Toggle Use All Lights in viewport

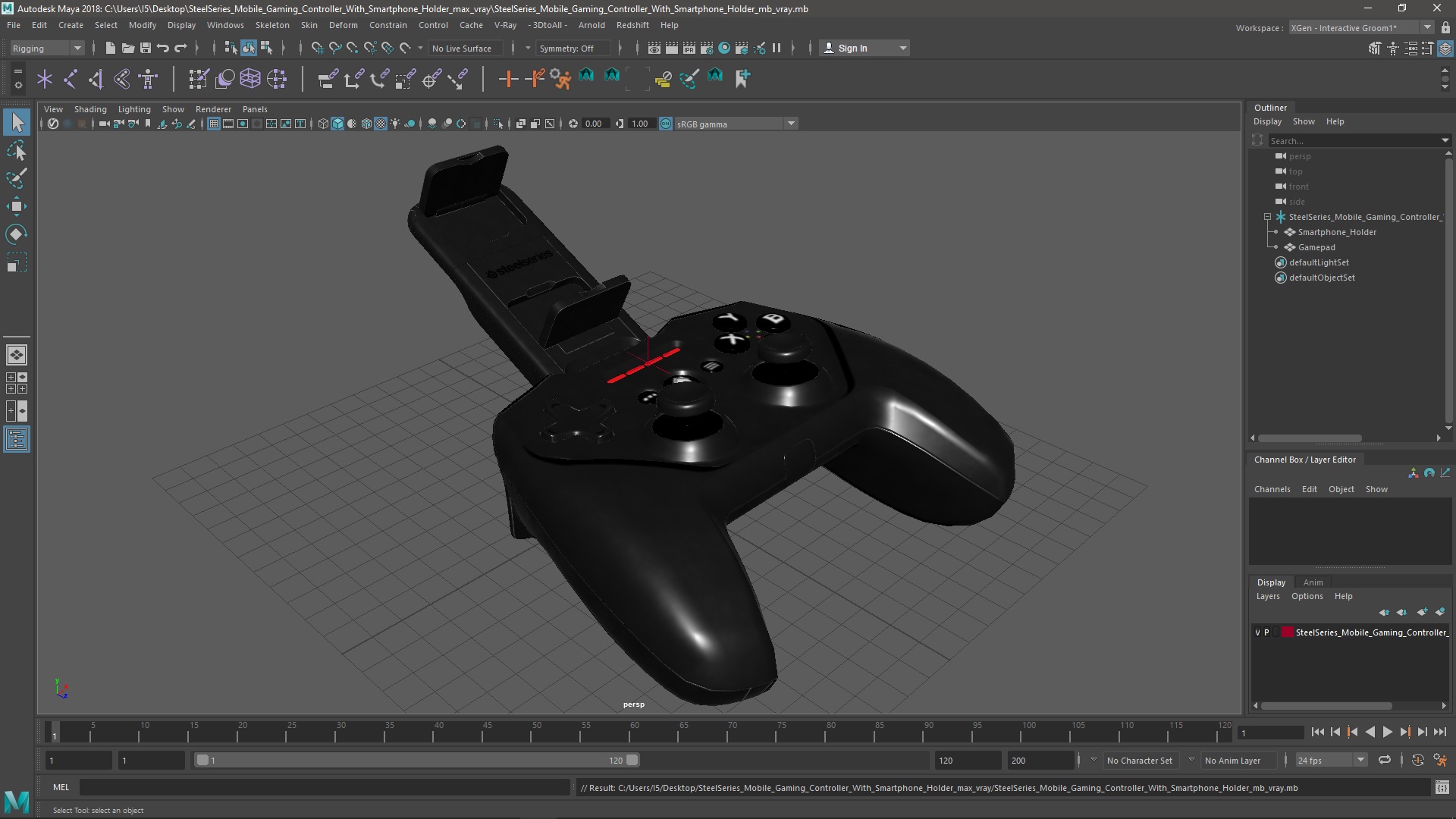point(395,124)
